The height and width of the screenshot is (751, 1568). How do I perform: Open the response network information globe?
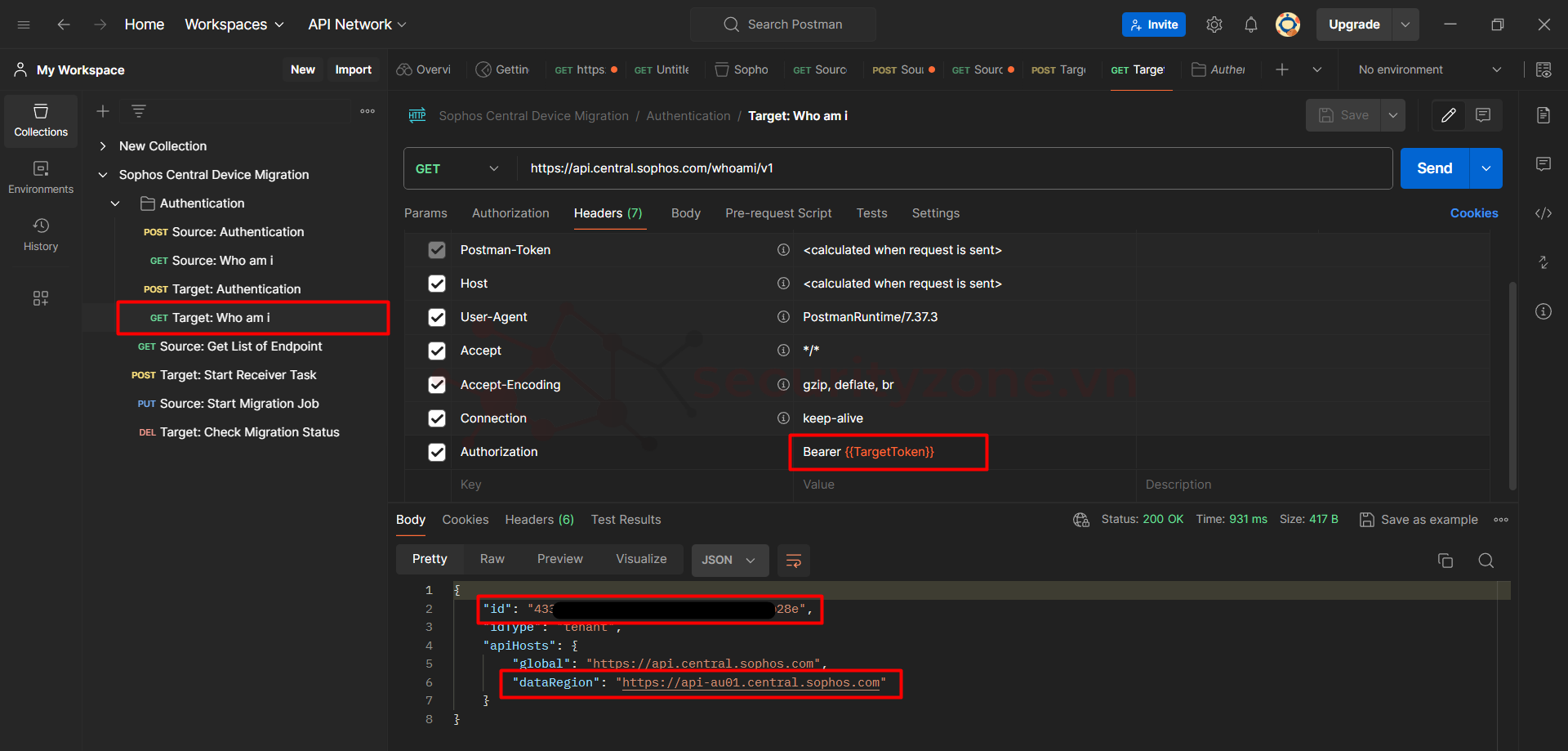click(1081, 520)
